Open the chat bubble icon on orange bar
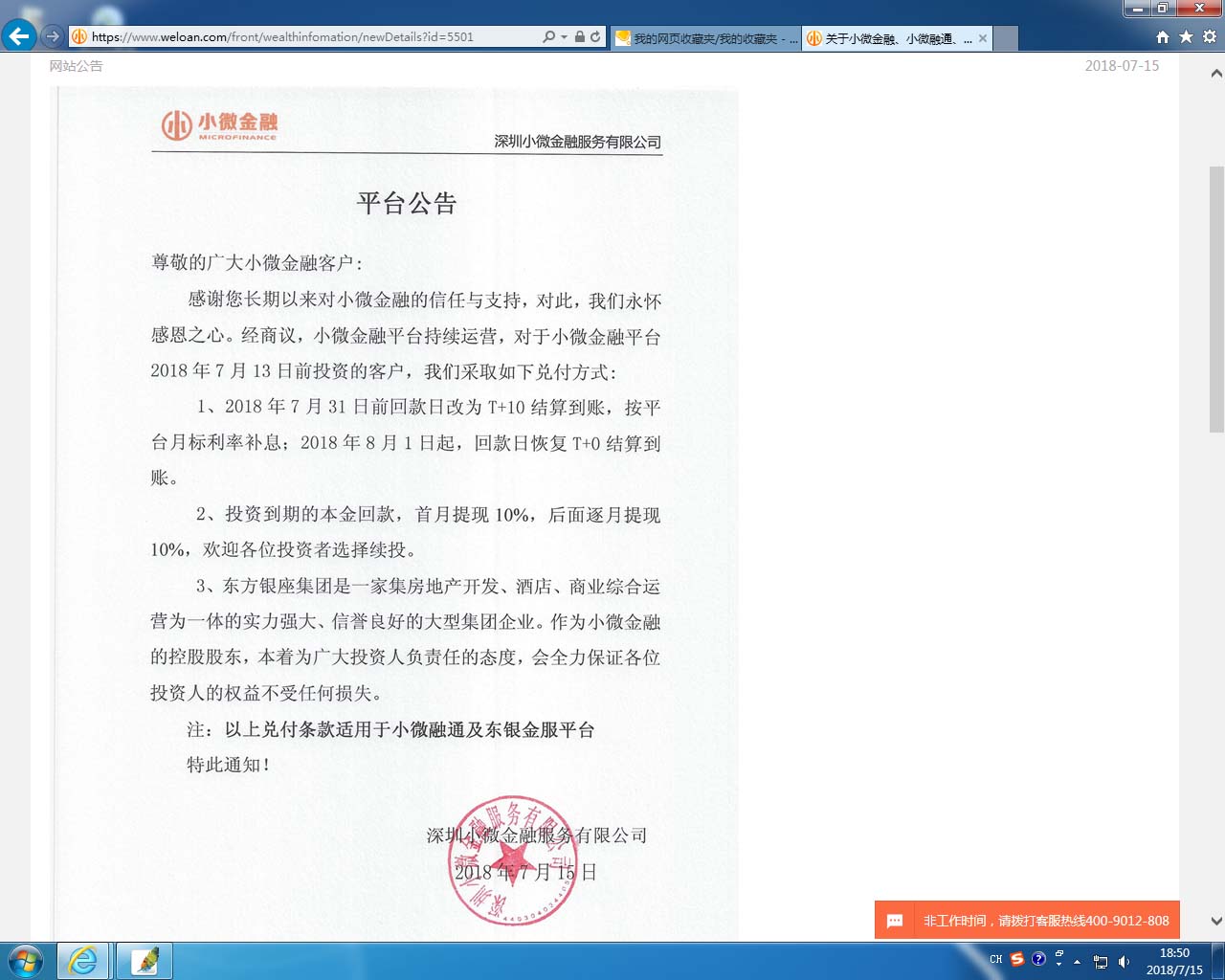The width and height of the screenshot is (1225, 980). [895, 921]
